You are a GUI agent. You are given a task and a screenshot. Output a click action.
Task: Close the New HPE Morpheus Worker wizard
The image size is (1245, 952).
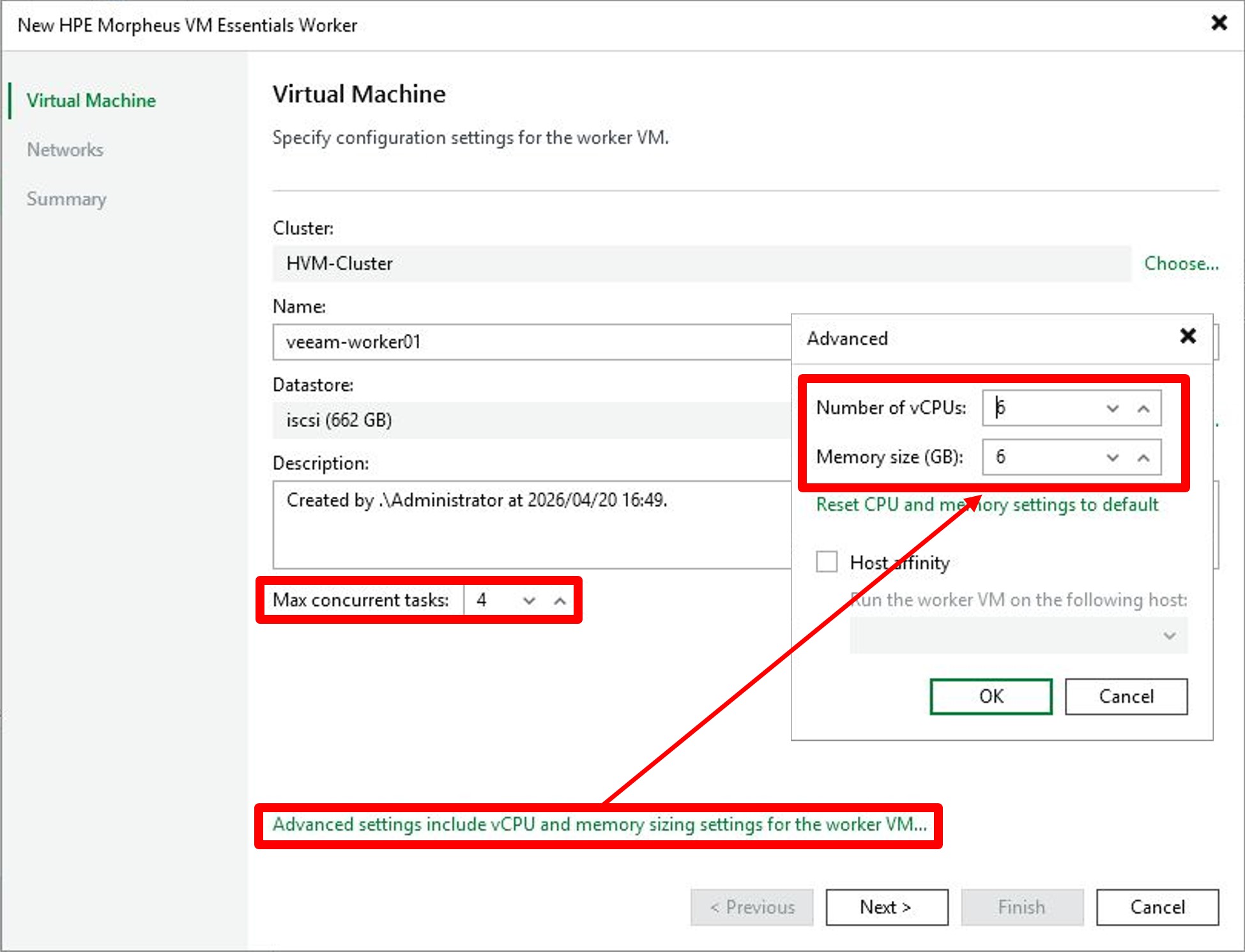pyautogui.click(x=1219, y=23)
